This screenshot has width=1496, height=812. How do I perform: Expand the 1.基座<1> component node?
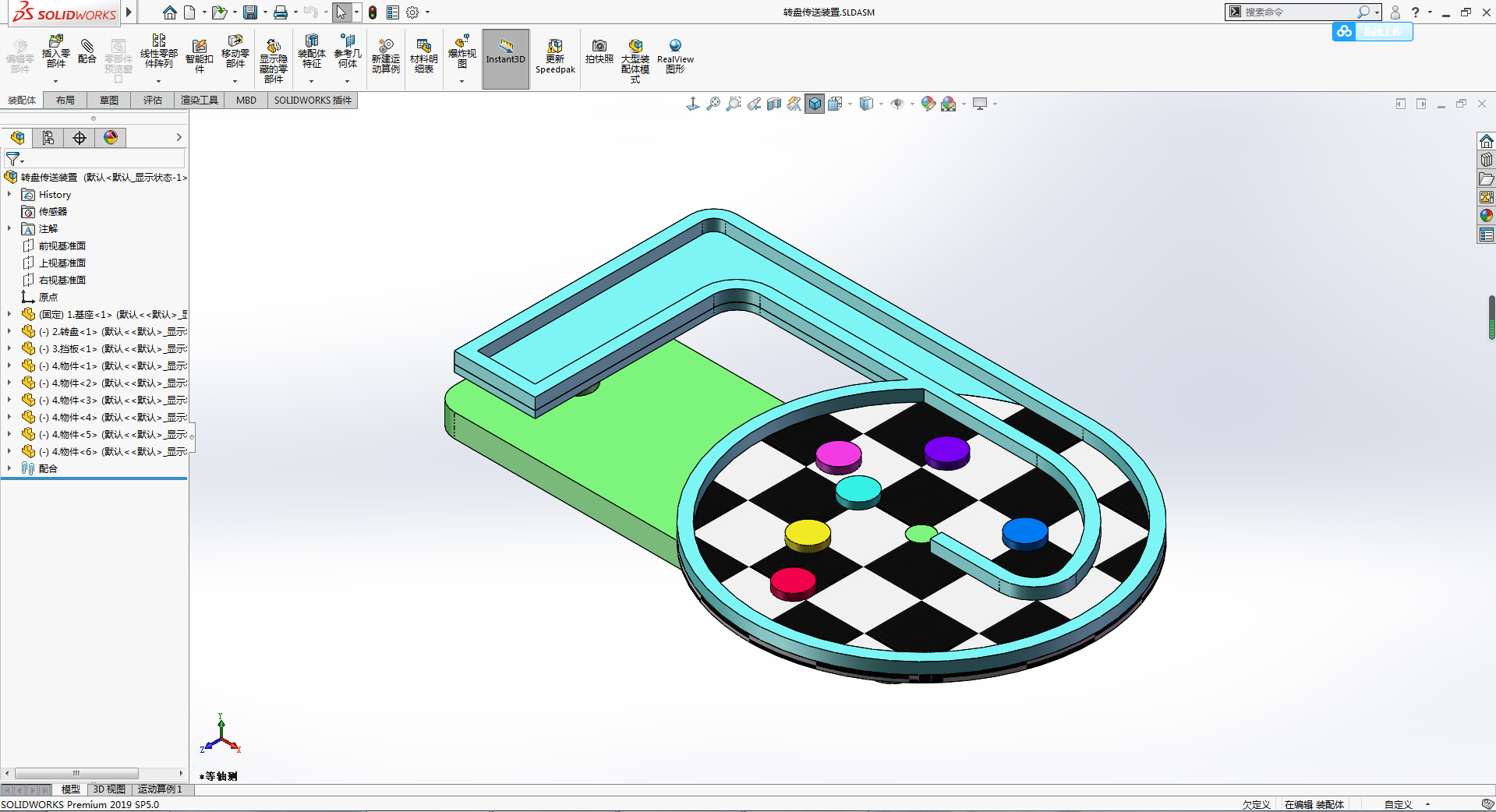coord(9,314)
